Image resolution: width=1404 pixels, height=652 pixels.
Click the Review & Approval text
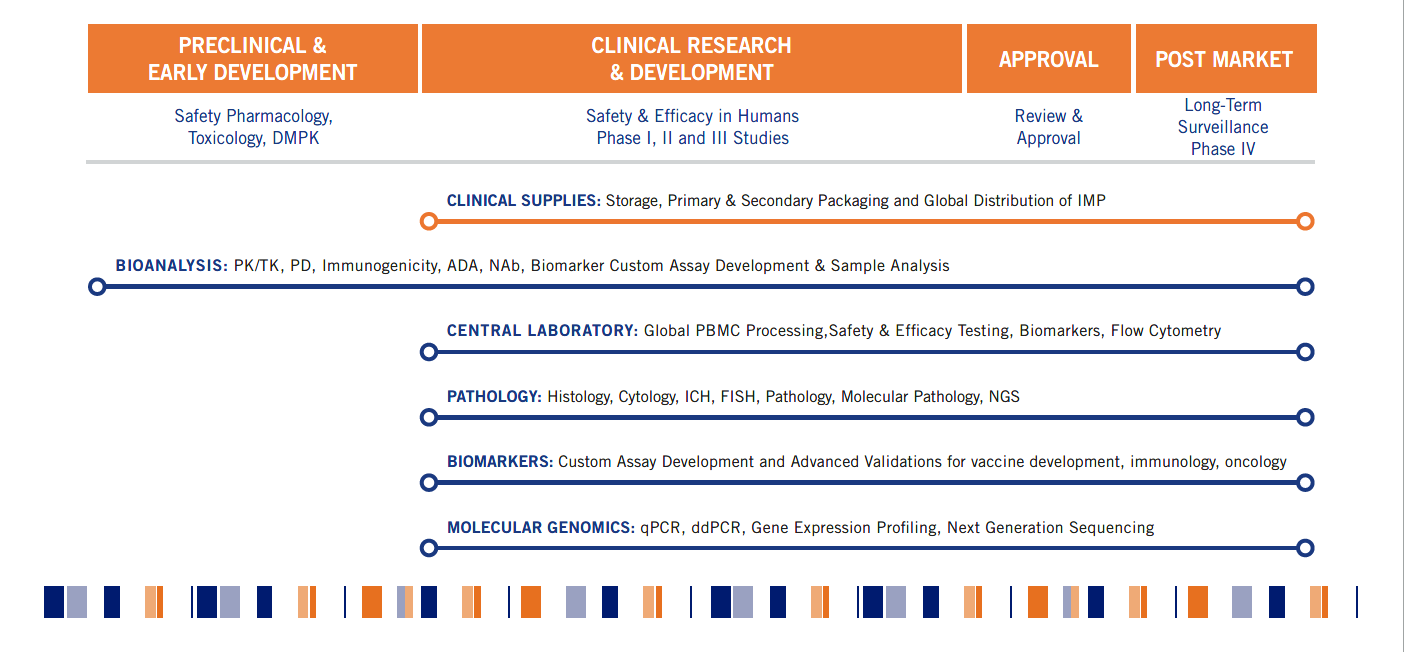point(1049,127)
